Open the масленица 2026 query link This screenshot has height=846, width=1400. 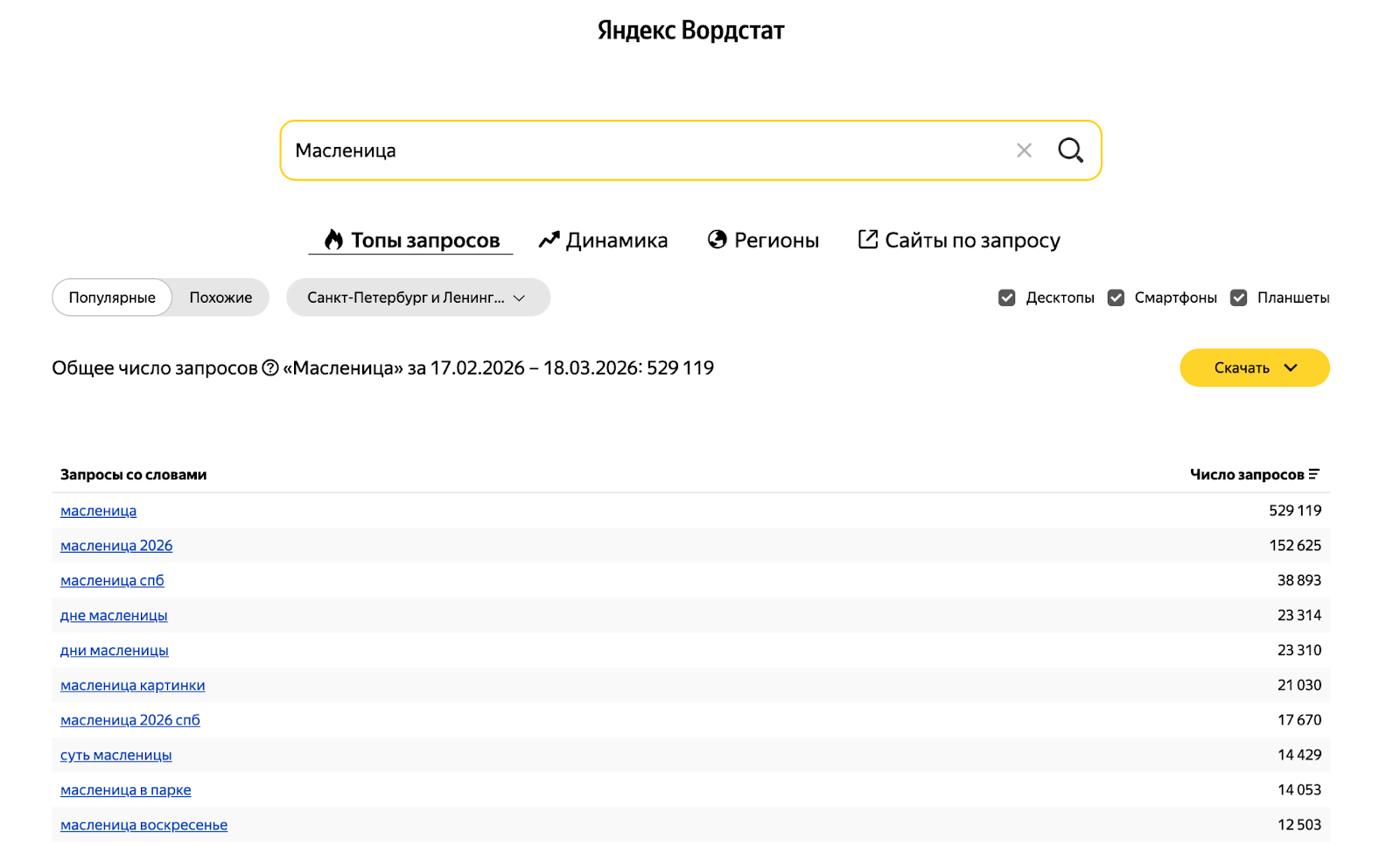pyautogui.click(x=116, y=546)
